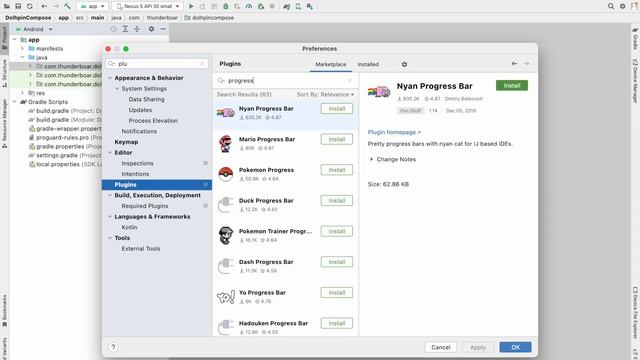The image size is (640, 360).
Task: Select settings.gradle in project tree
Action: tap(57, 155)
